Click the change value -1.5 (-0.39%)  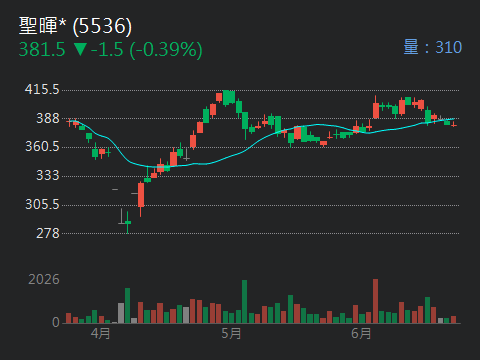tap(147, 50)
